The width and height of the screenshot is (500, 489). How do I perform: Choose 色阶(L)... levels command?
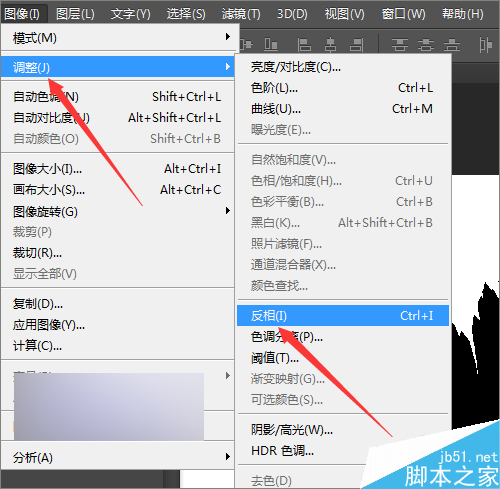pos(343,88)
